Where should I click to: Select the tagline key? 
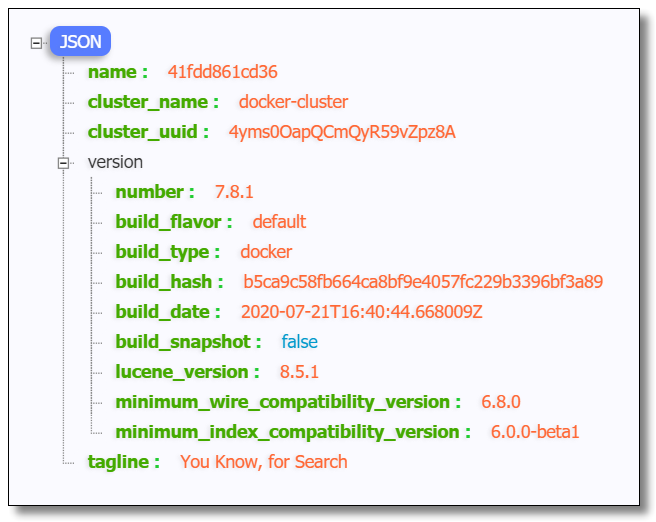(119, 462)
